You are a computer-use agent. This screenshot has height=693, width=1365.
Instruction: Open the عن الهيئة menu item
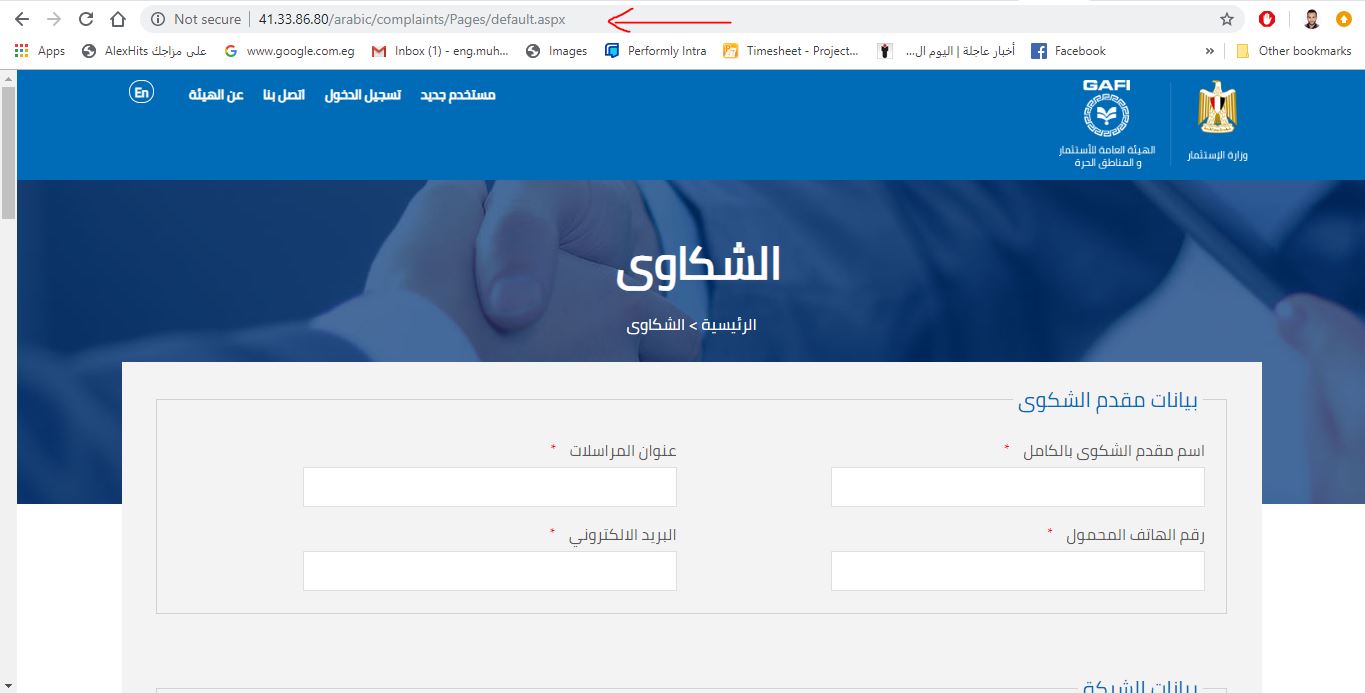tap(216, 95)
